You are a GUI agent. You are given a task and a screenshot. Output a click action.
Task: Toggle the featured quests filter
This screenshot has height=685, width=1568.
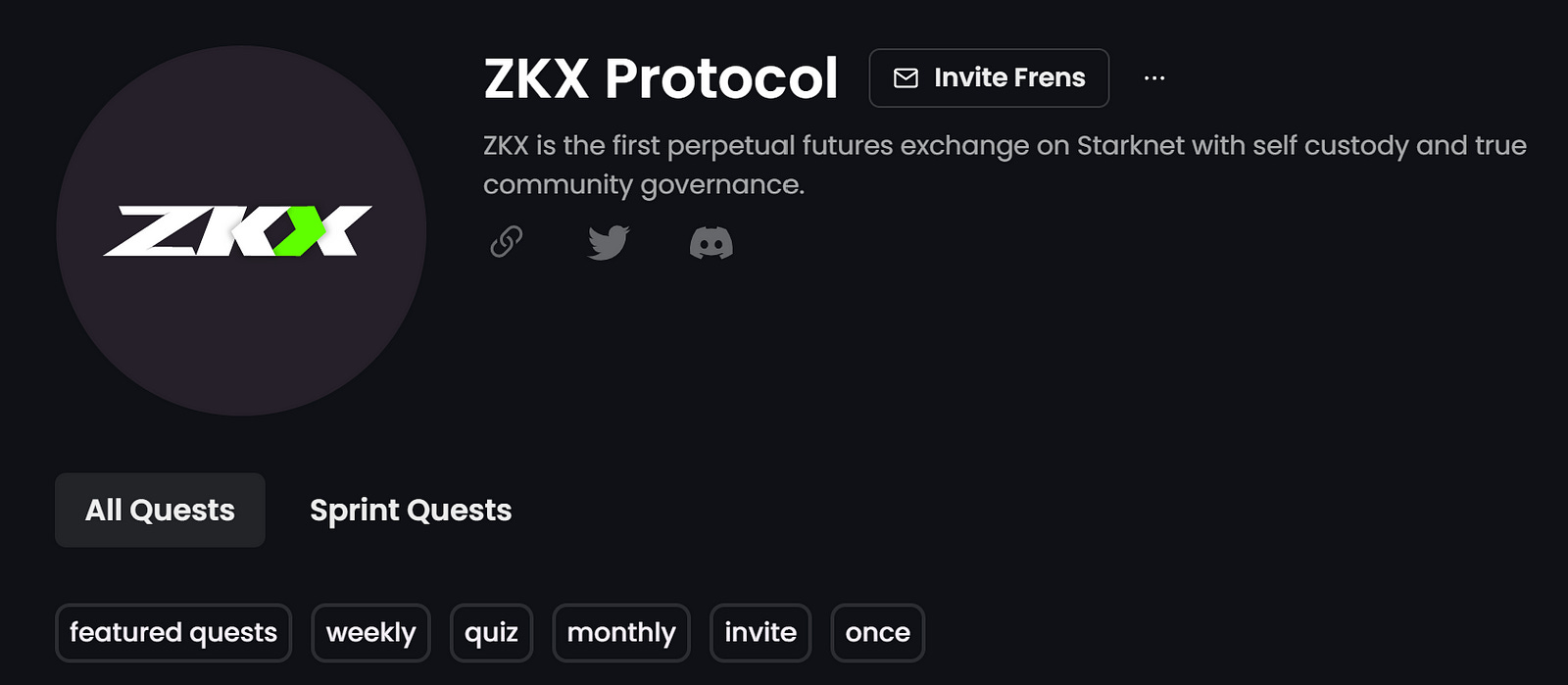tap(173, 632)
